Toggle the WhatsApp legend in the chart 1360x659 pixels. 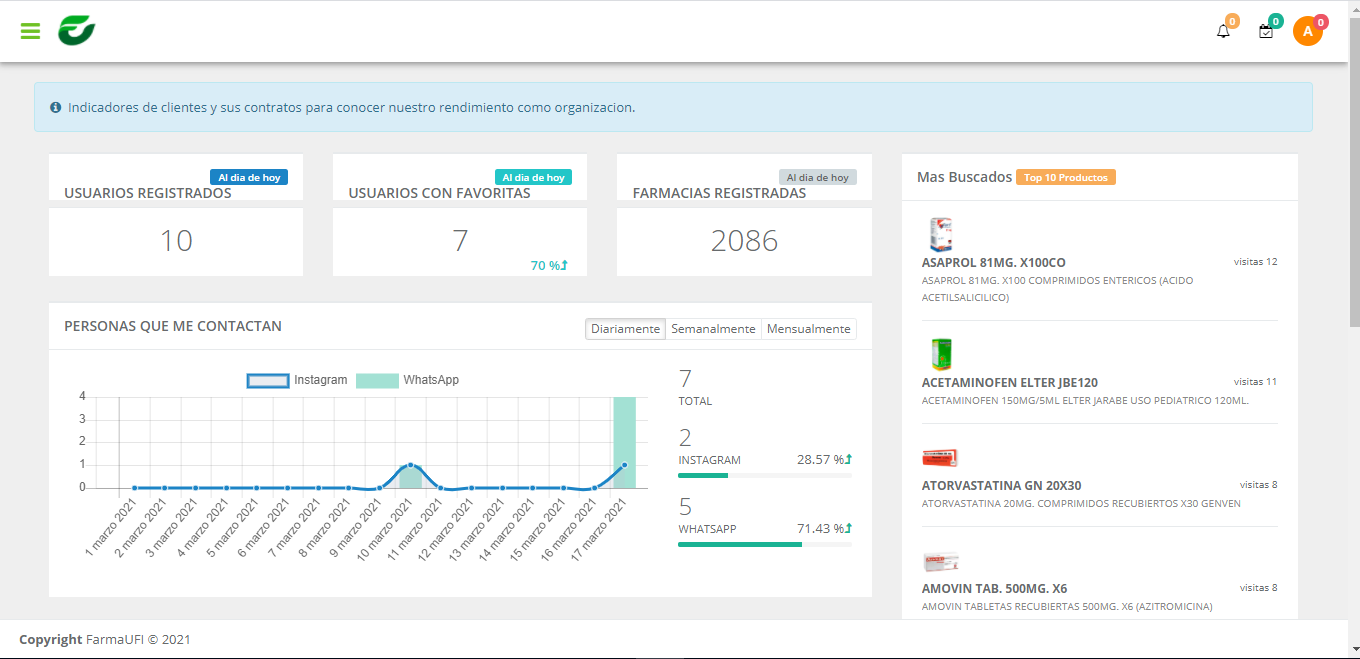click(407, 380)
